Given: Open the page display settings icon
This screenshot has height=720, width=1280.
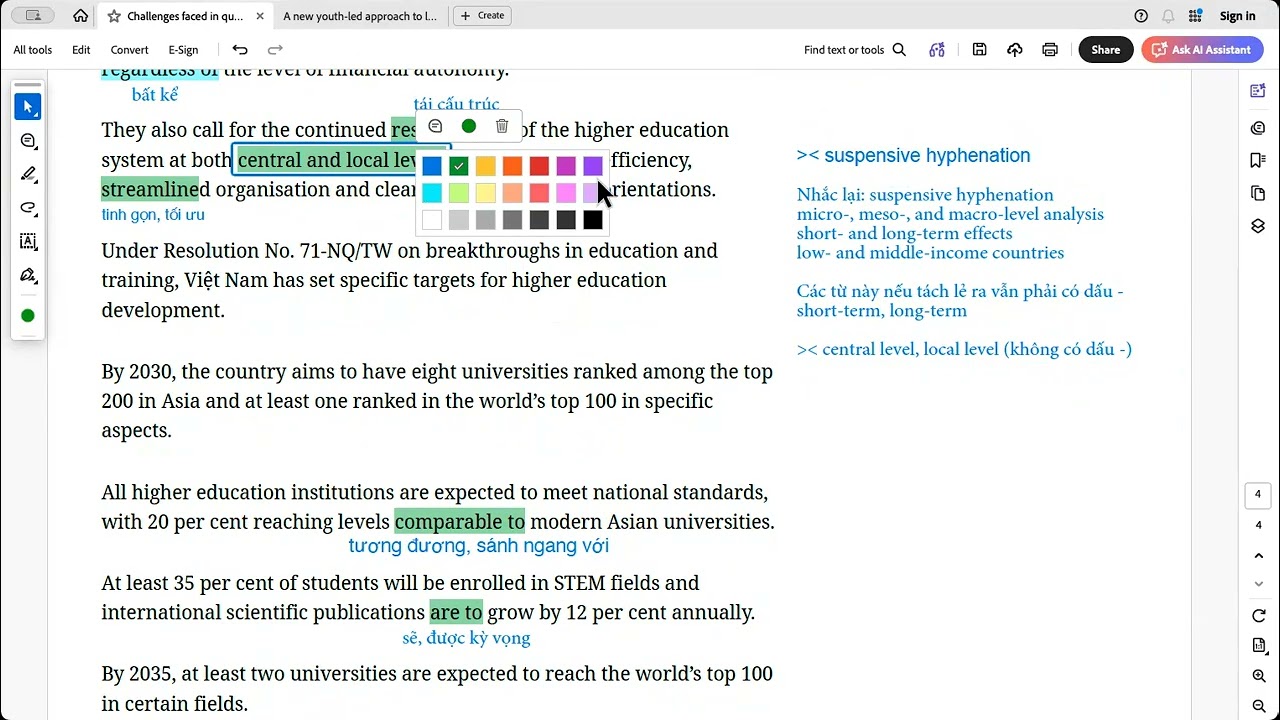Looking at the screenshot, I should pos(1259,647).
